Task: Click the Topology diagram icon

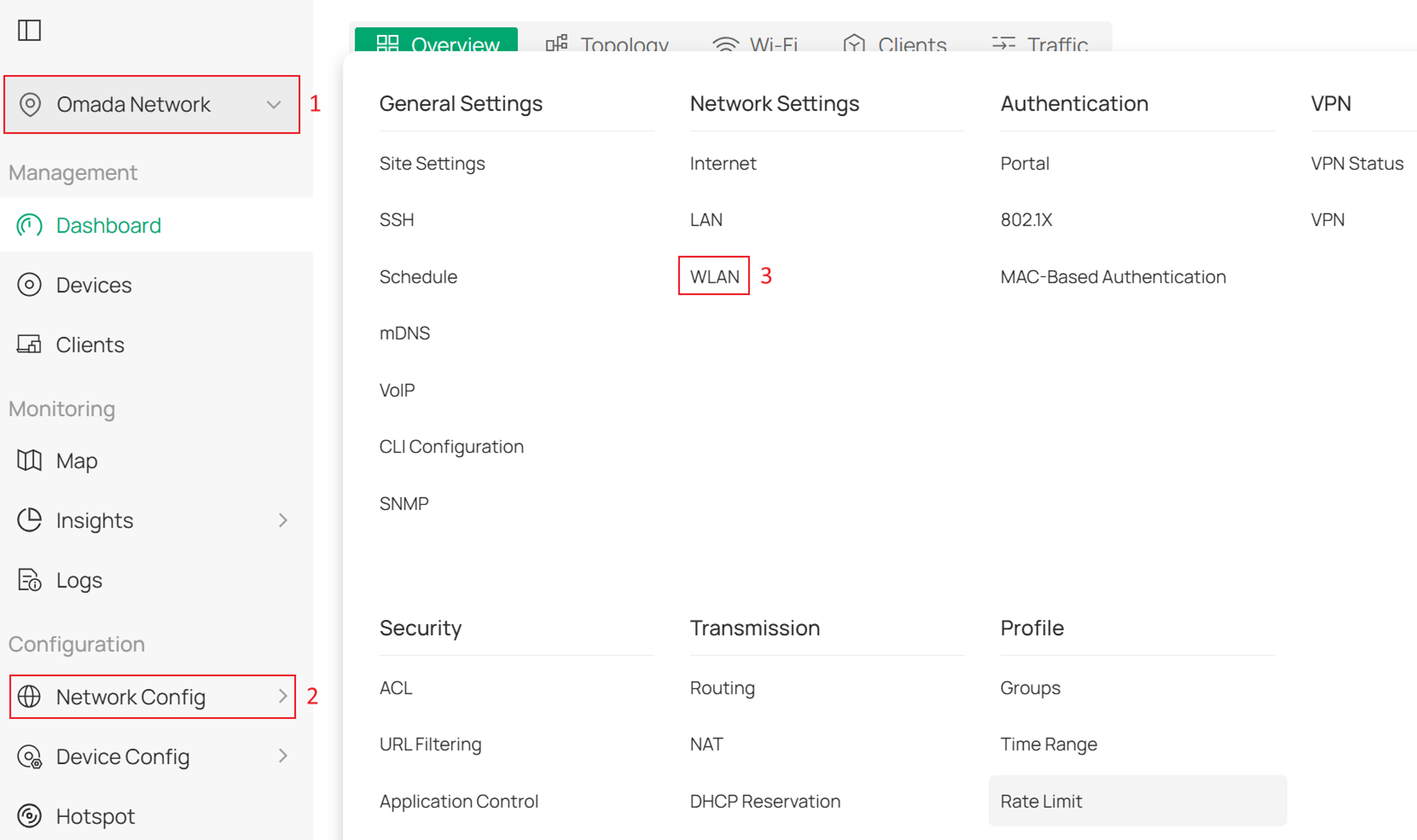Action: point(556,44)
